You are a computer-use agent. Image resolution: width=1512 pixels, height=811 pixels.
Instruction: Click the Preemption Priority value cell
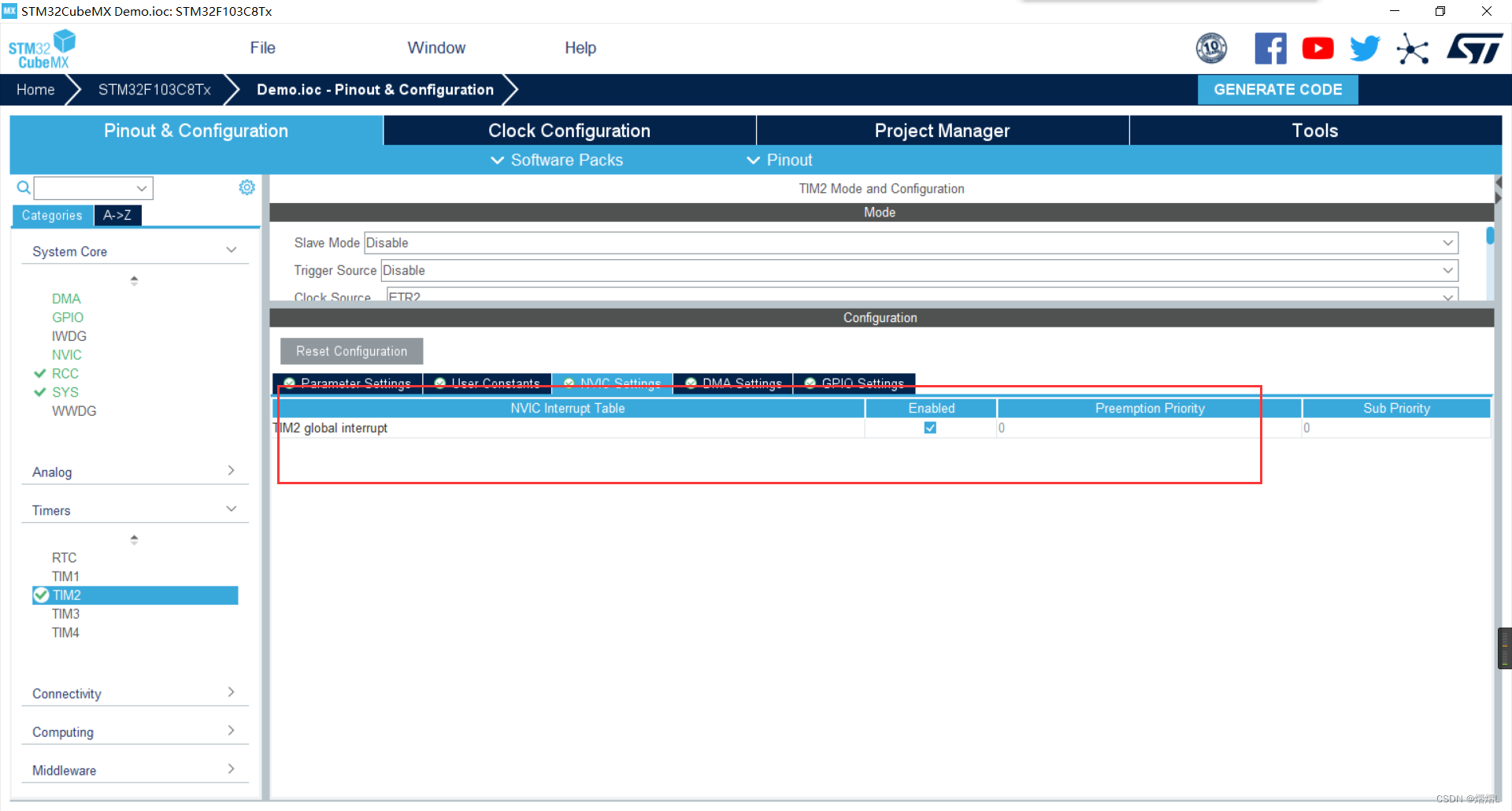pyautogui.click(x=1149, y=428)
